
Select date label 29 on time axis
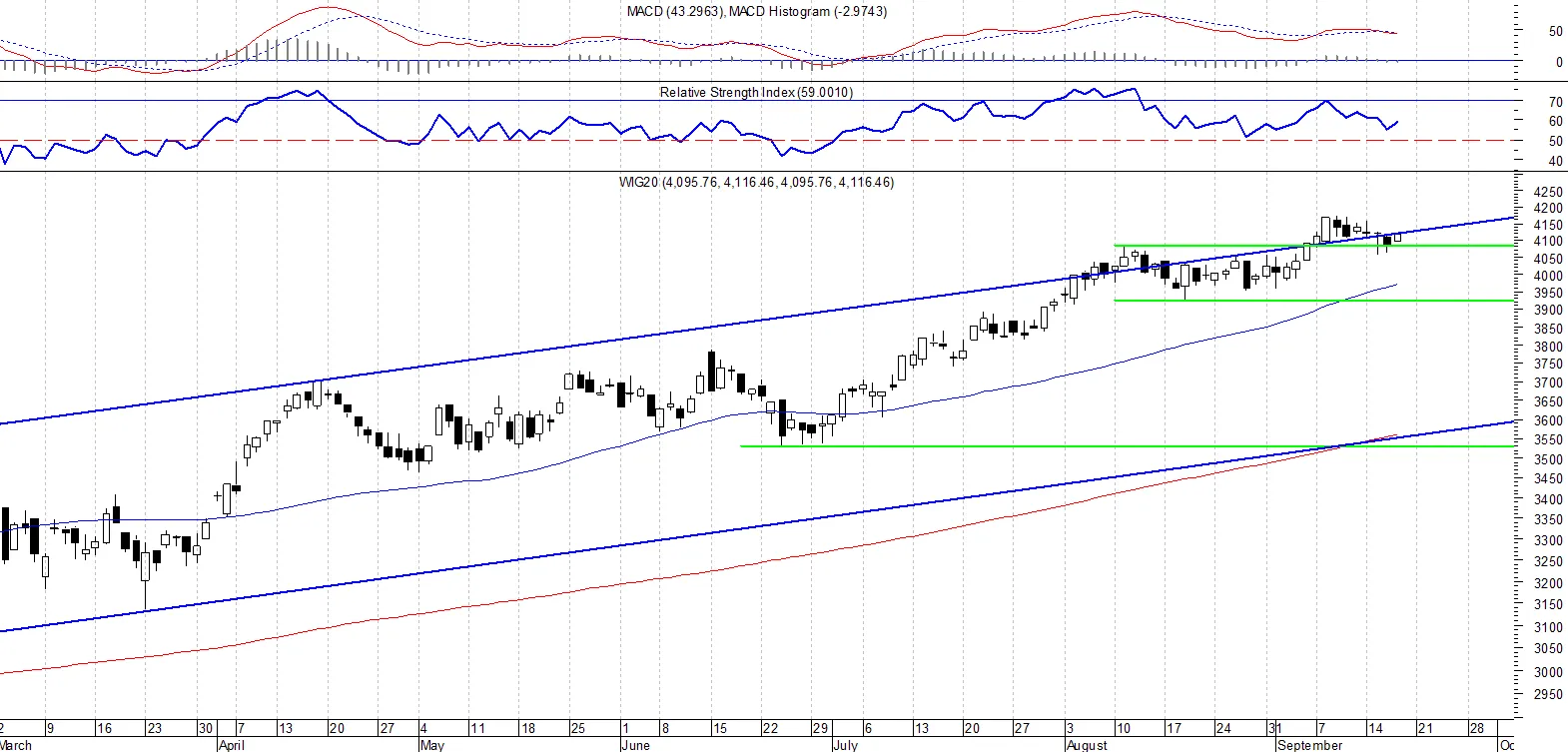point(820,728)
